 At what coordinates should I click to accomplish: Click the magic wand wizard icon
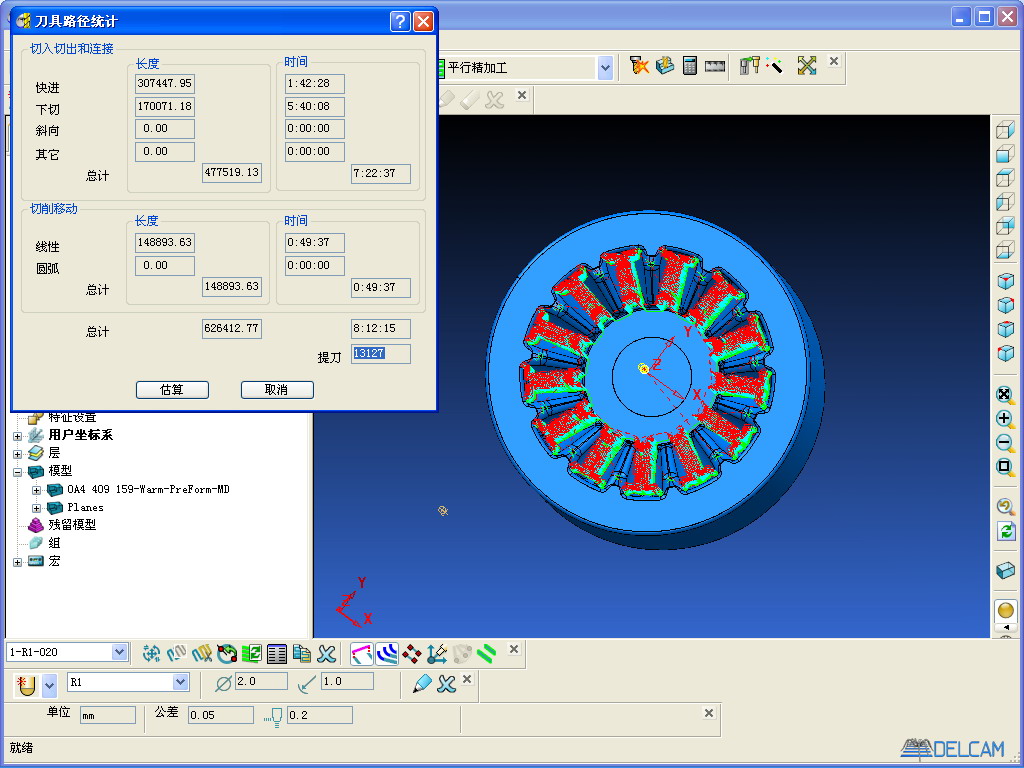tap(775, 66)
